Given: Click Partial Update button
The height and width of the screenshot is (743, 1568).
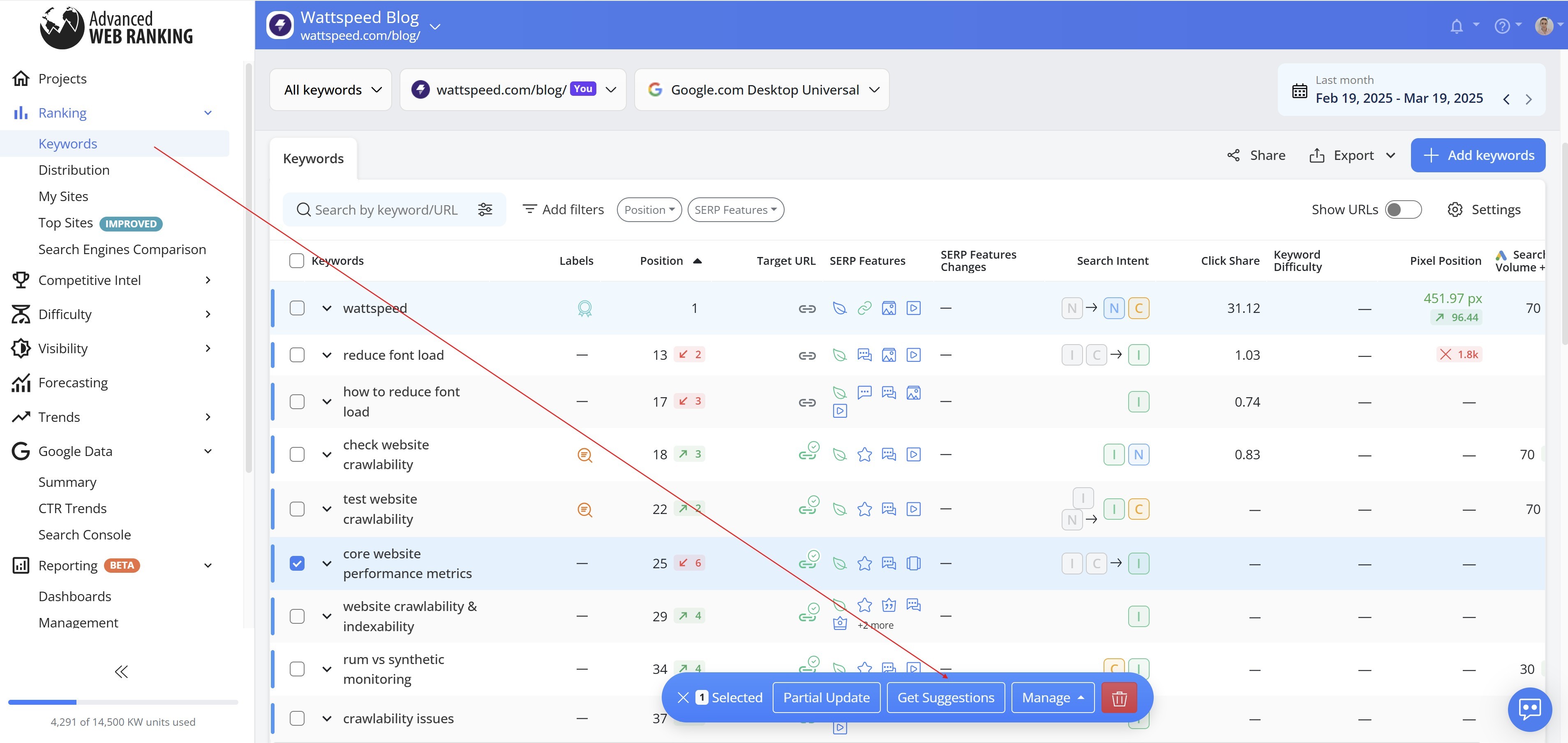Looking at the screenshot, I should tap(826, 698).
